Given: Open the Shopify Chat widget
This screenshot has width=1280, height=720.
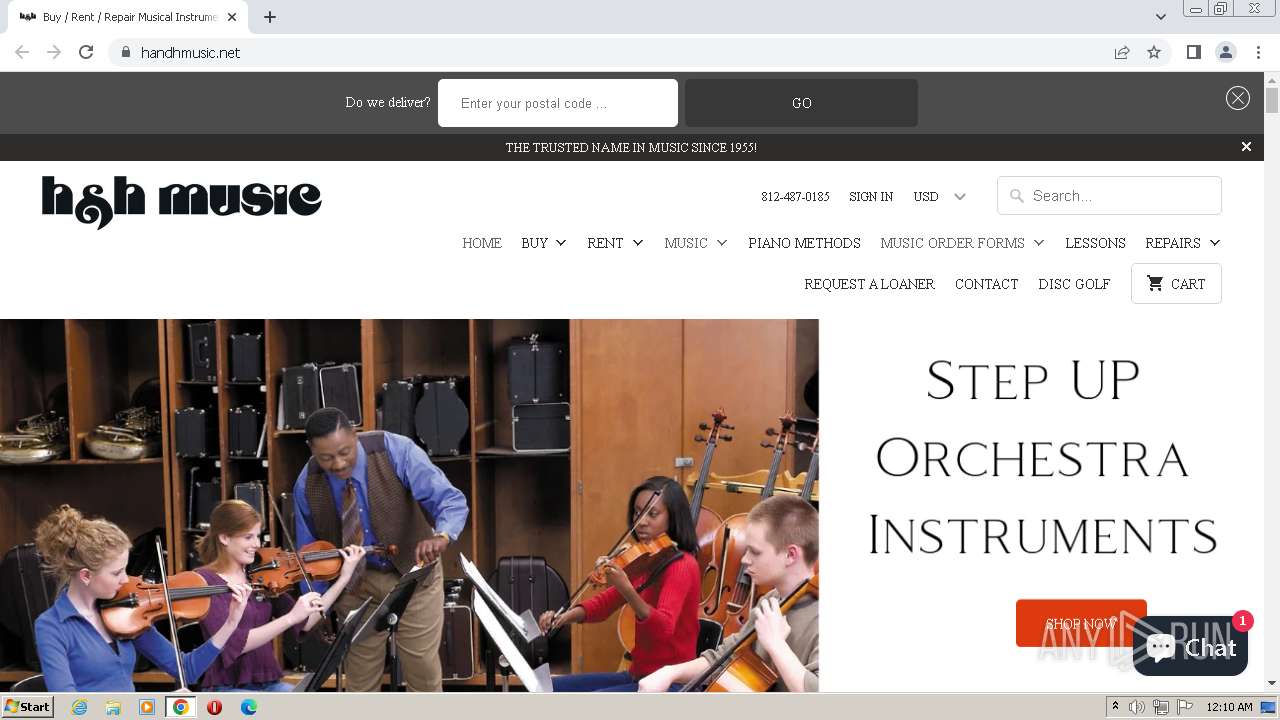Looking at the screenshot, I should (1190, 647).
